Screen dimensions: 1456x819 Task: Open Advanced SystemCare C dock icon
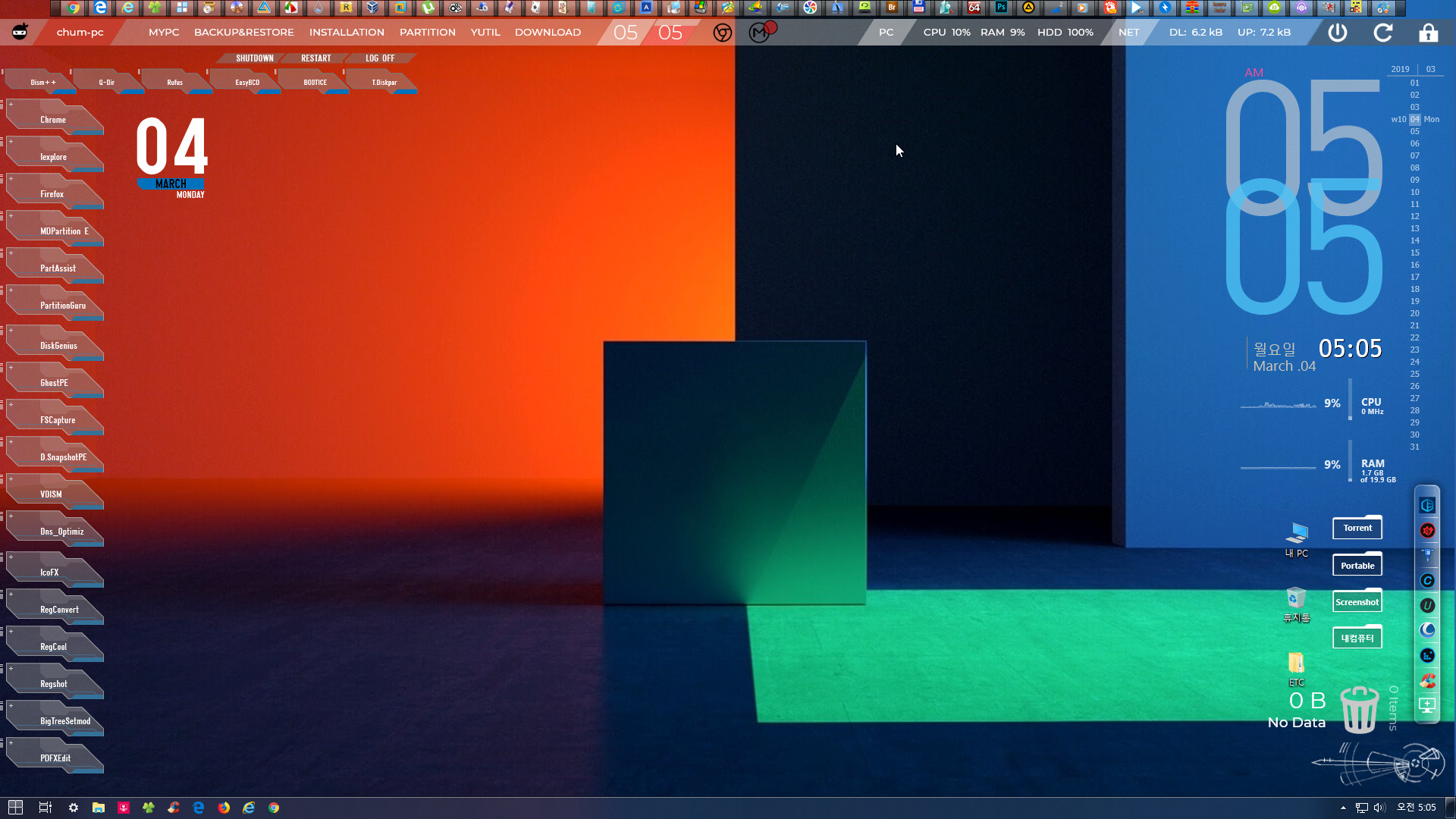(x=1427, y=580)
